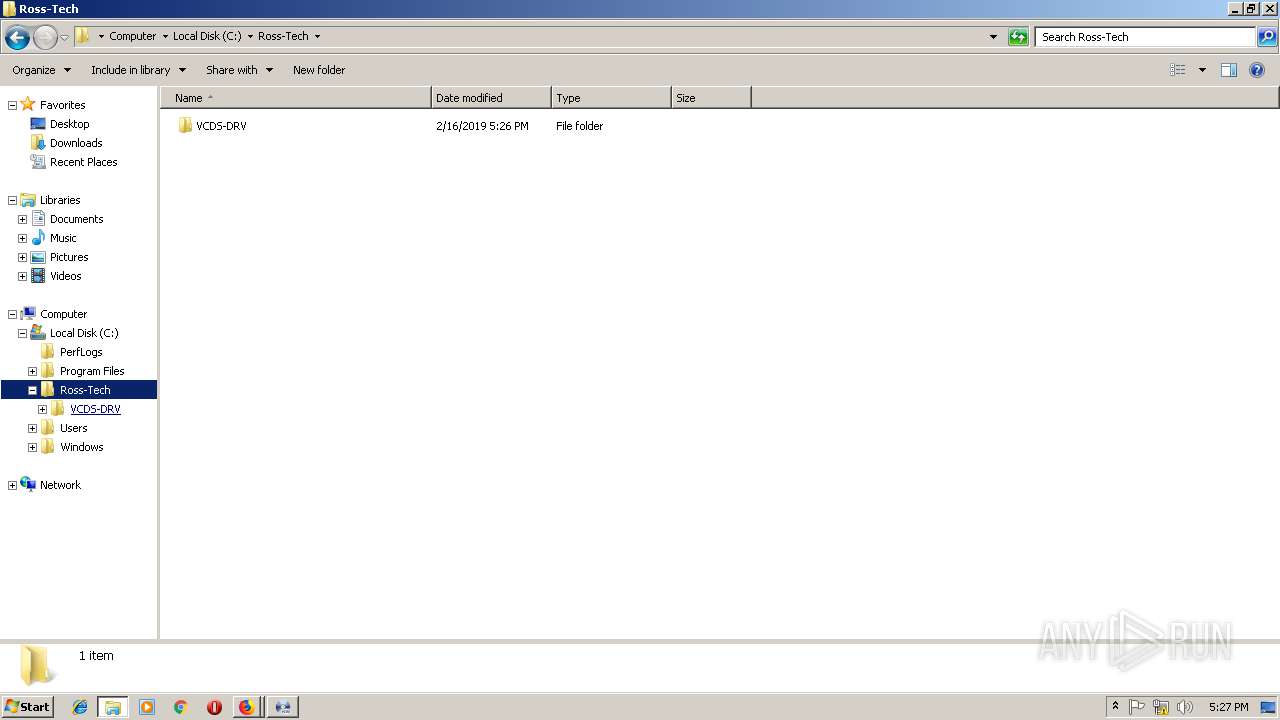Expand the dropdown arrow after Ross-Tech breadcrumb
This screenshot has height=720, width=1280.
coord(318,36)
